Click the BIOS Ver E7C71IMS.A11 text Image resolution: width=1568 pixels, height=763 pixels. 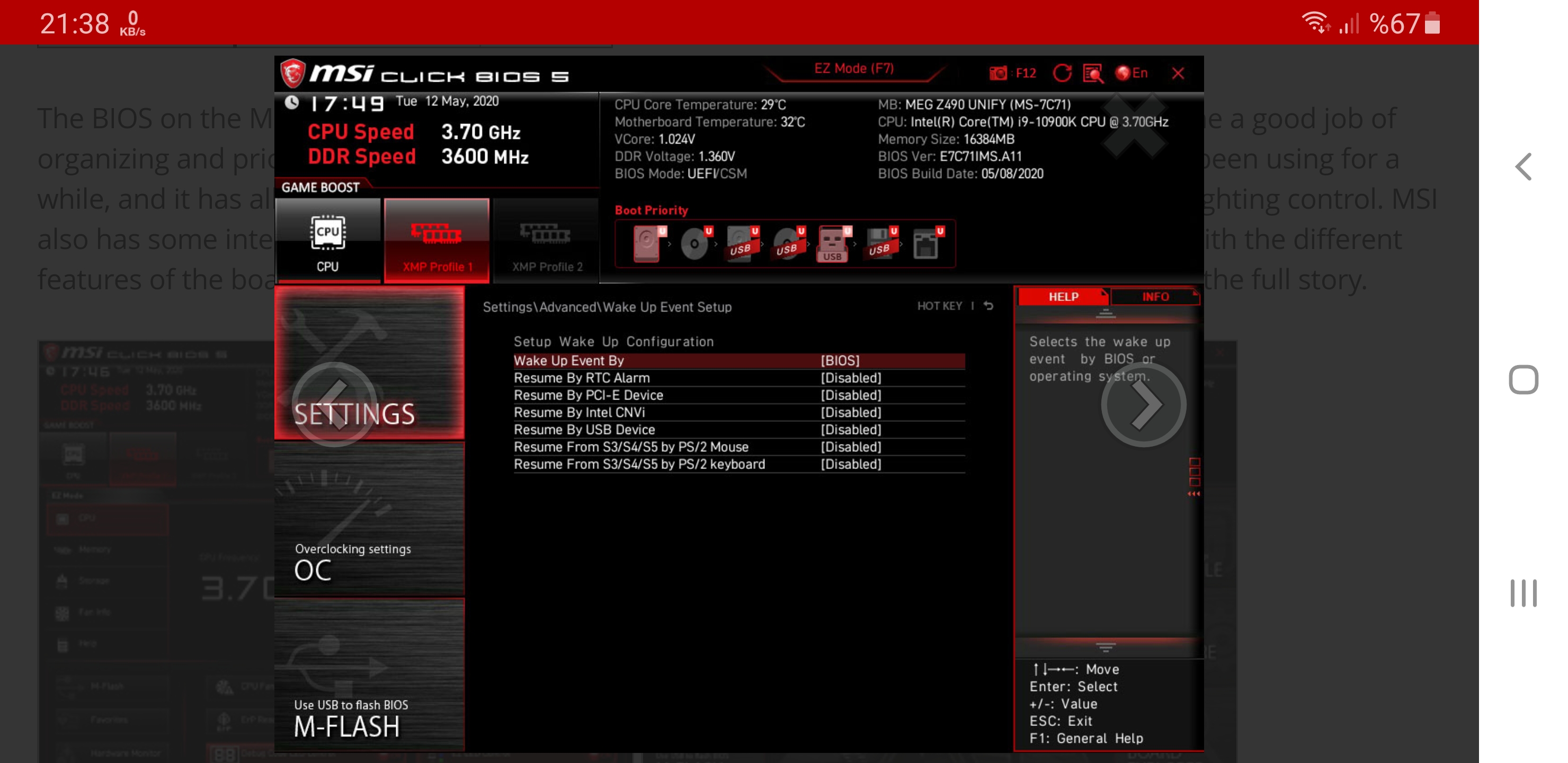pos(950,156)
